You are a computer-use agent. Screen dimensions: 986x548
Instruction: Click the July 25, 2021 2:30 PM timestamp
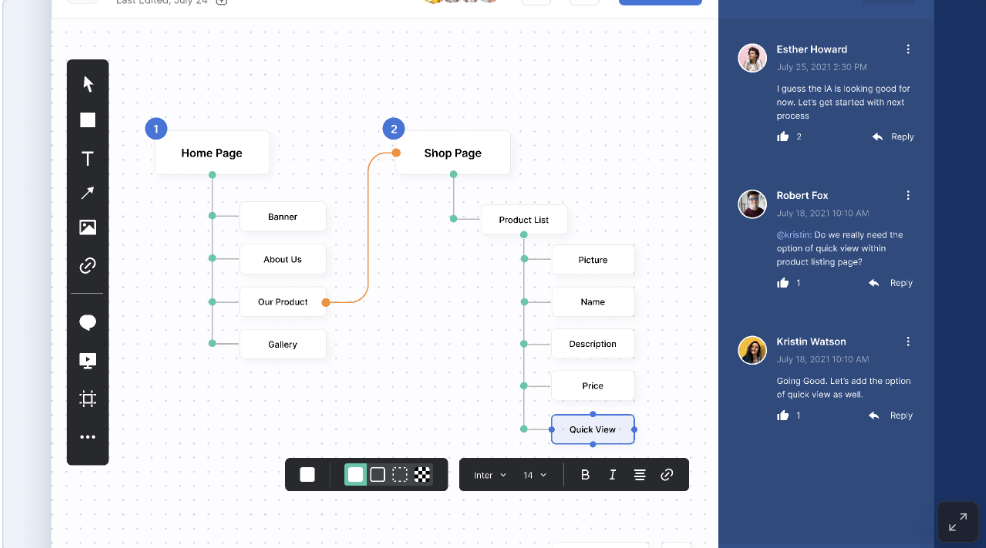(x=821, y=67)
